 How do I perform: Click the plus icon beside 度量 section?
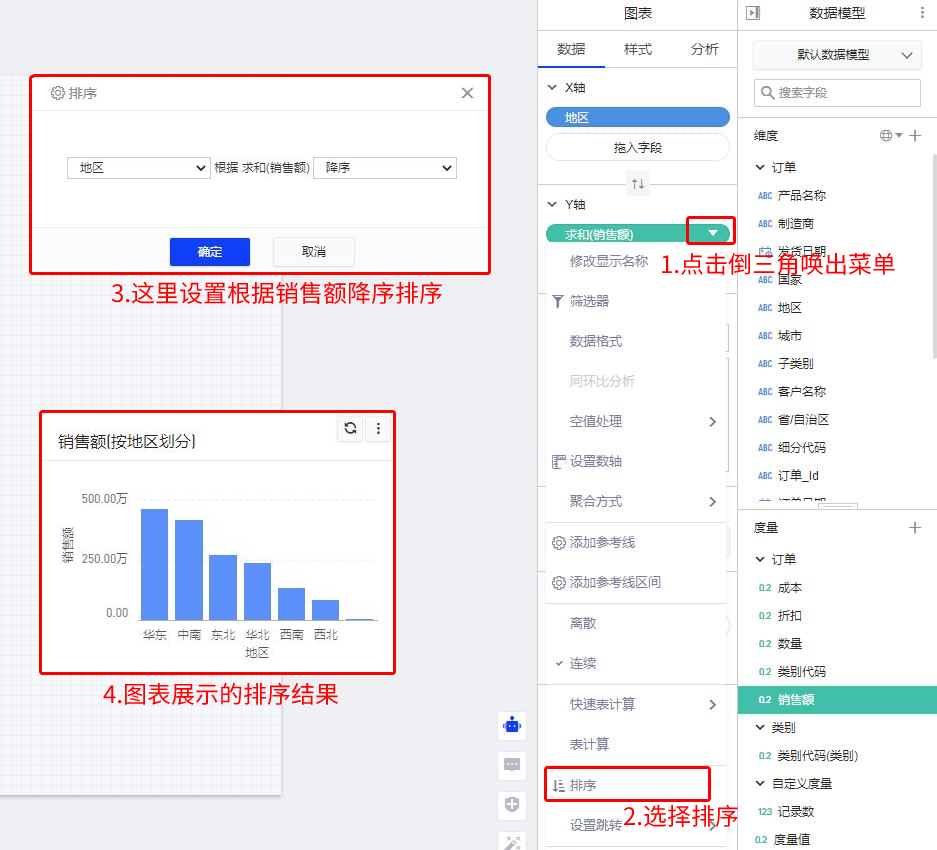click(916, 527)
